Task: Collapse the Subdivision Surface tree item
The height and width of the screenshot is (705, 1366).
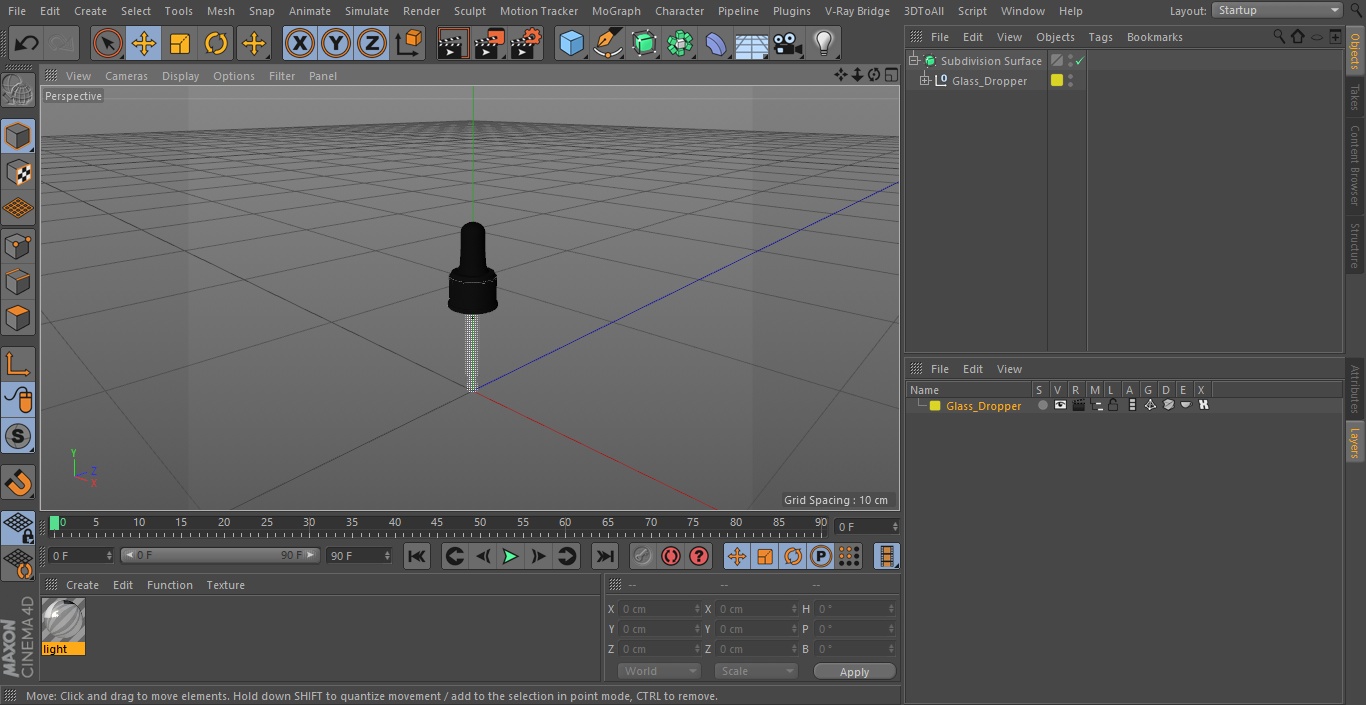Action: pos(913,61)
